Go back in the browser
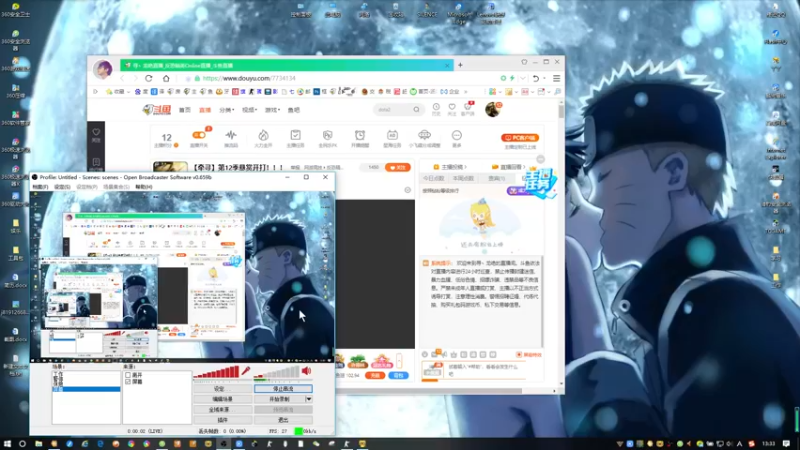The image size is (800, 450). [x=122, y=78]
